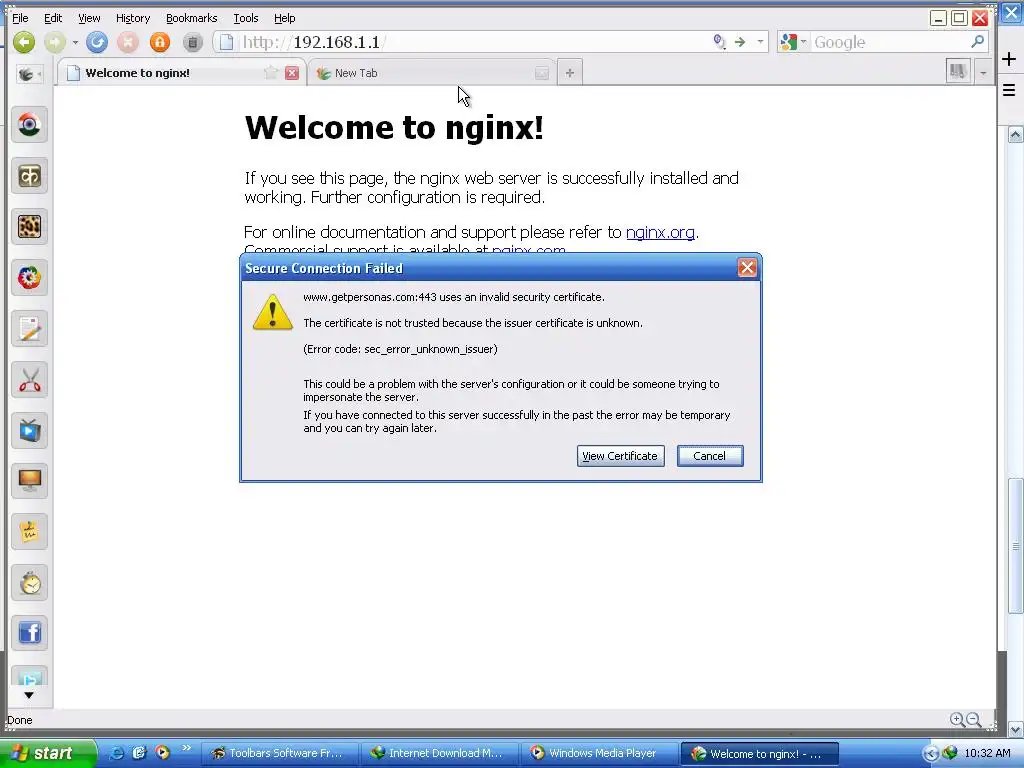Click the error code text sec_error_unknown_issuer
Viewport: 1024px width, 768px height.
400,349
